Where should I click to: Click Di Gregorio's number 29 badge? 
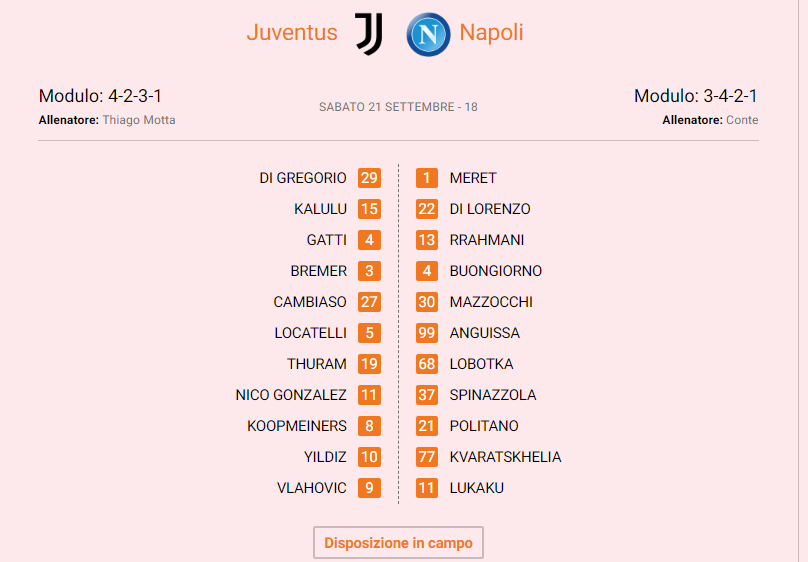coord(369,178)
